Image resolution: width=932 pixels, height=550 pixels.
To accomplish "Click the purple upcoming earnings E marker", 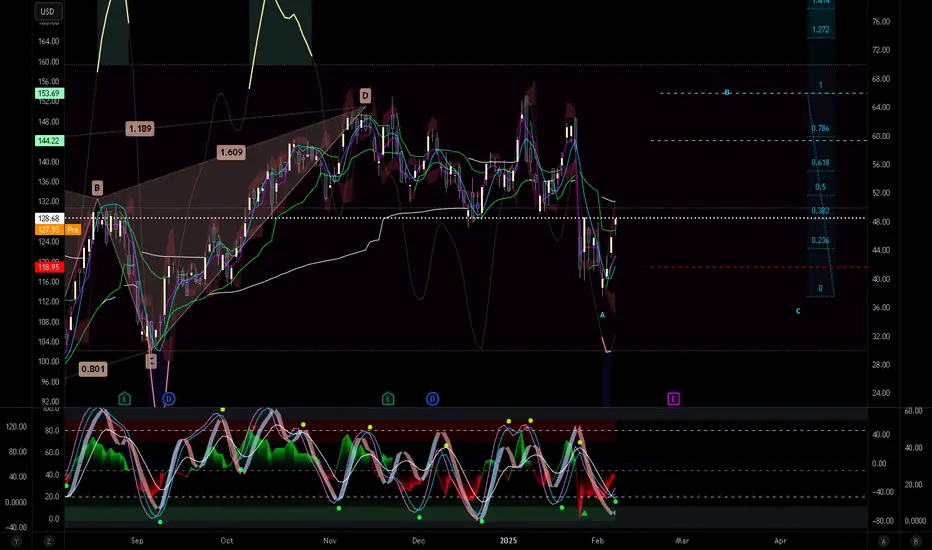I will point(673,398).
